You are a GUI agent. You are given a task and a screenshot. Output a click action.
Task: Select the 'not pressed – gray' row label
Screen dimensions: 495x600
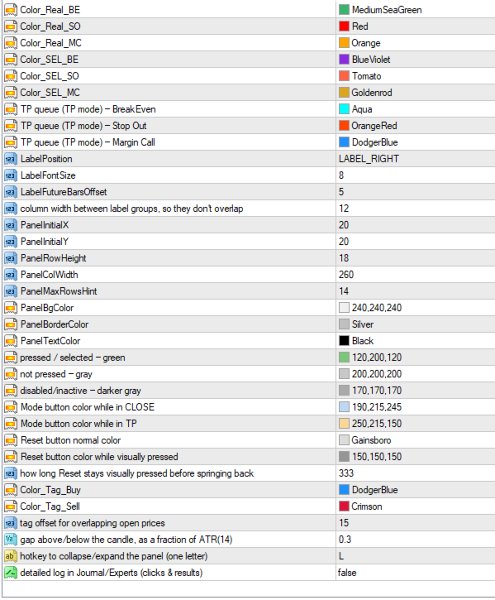(x=56, y=374)
